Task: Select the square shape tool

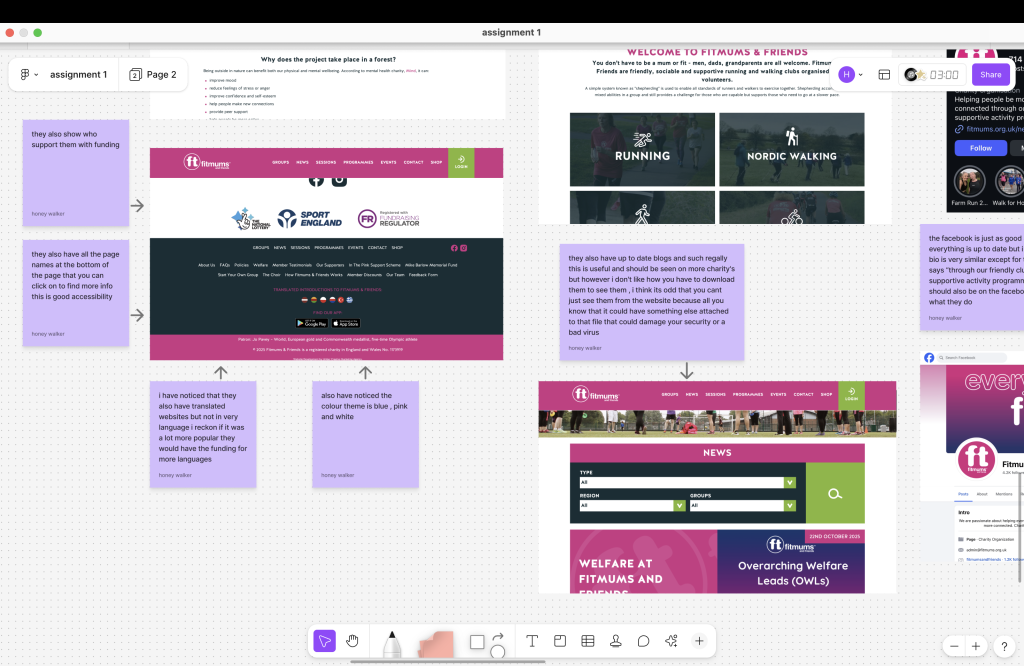Action: coord(477,641)
